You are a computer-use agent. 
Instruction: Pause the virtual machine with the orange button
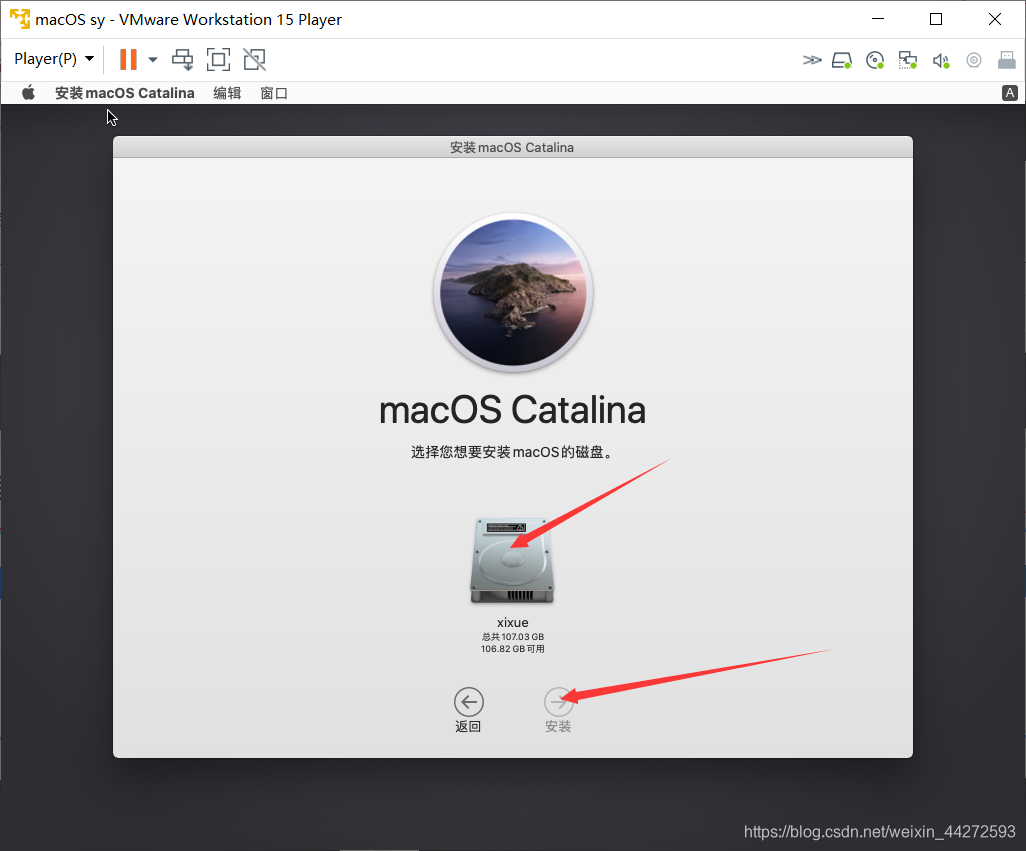pyautogui.click(x=128, y=59)
